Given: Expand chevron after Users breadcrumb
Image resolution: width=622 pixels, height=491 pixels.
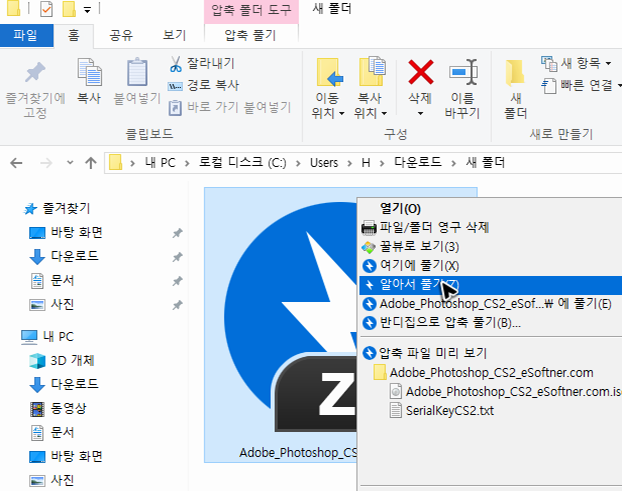Looking at the screenshot, I should point(349,163).
